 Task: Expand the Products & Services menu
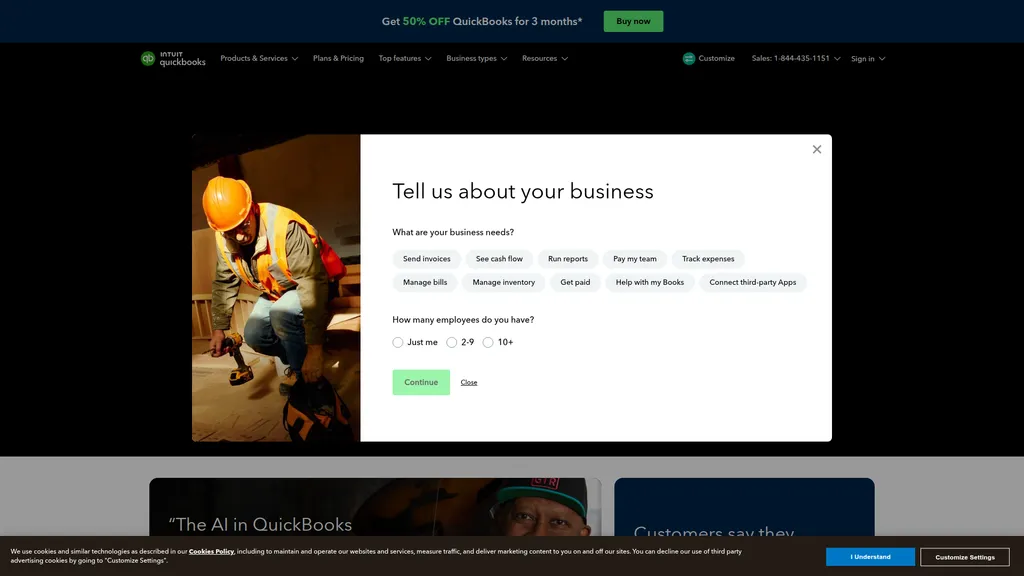pos(259,59)
